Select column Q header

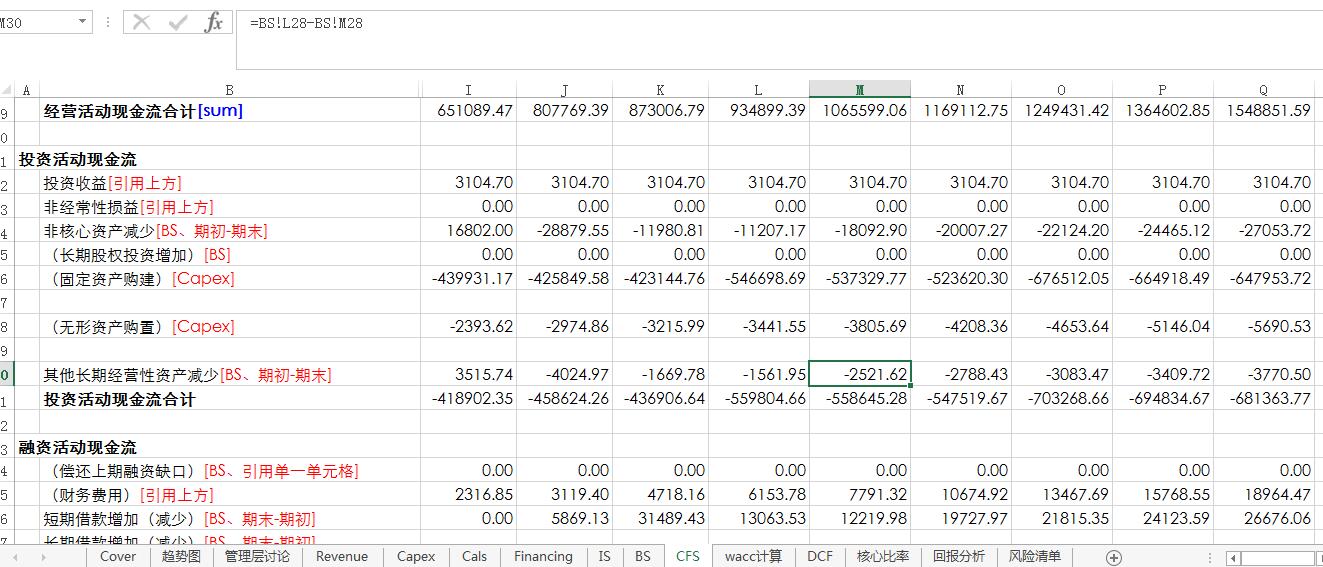click(1264, 90)
